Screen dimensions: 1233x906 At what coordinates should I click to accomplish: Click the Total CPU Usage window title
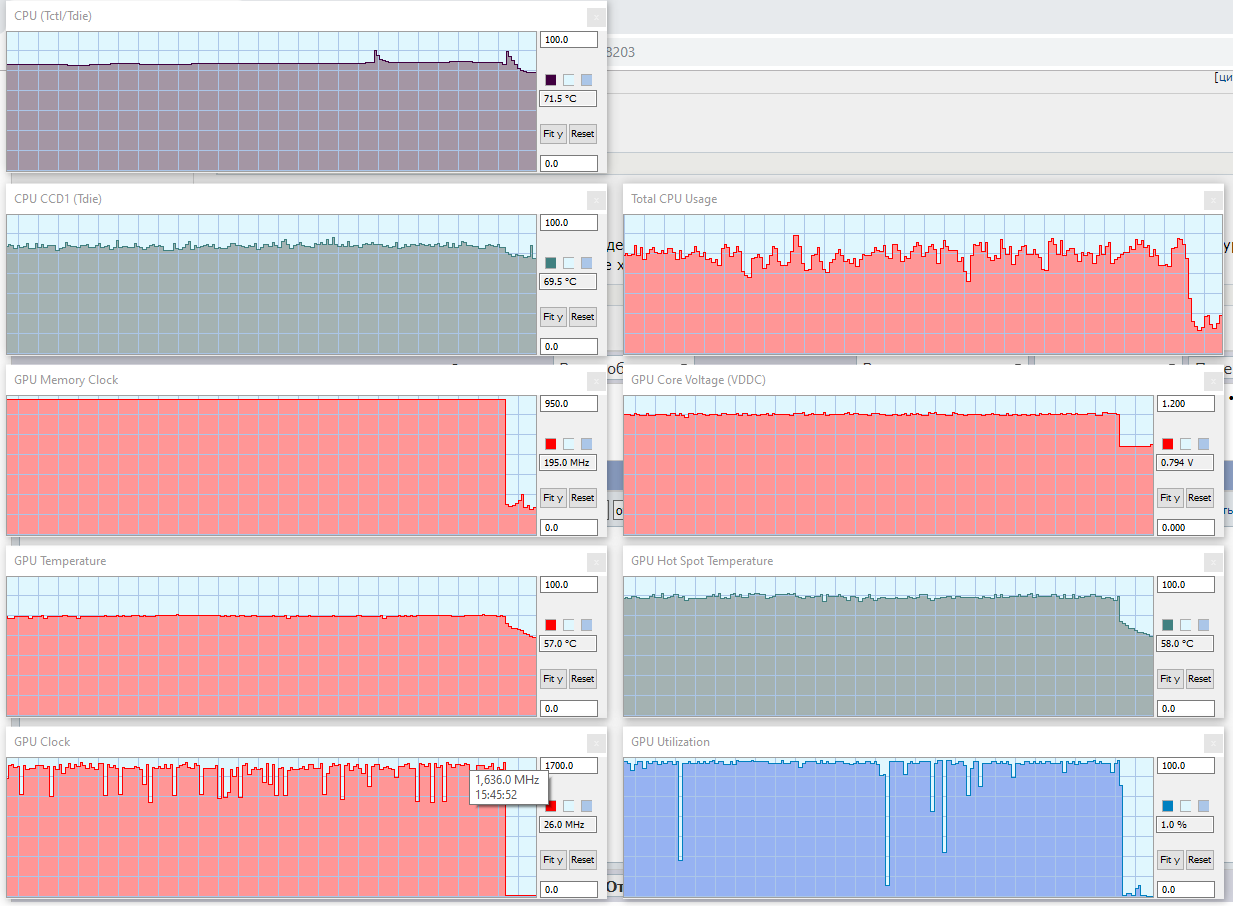[x=674, y=199]
